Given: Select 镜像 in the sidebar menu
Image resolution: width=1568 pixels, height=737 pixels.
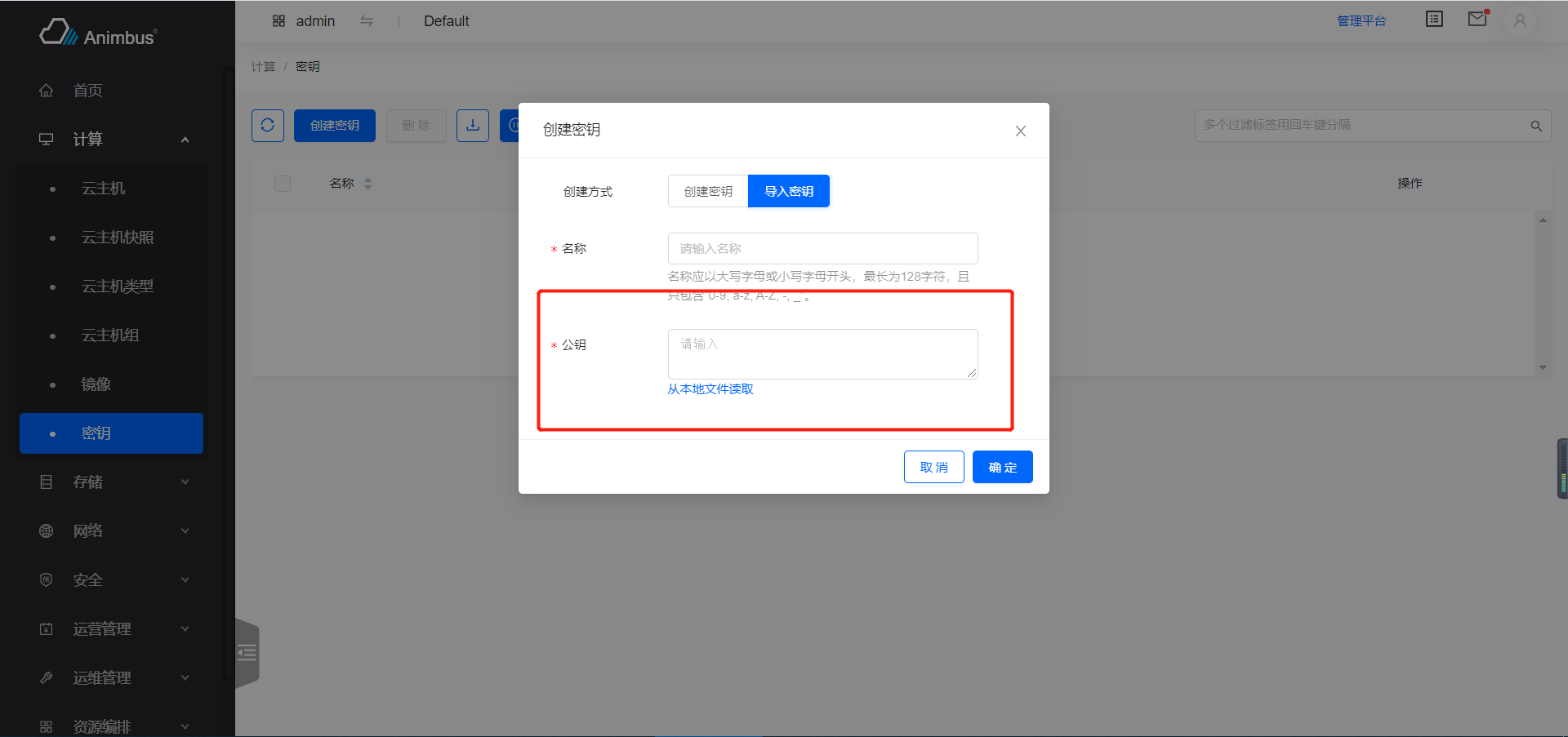Looking at the screenshot, I should (x=96, y=384).
